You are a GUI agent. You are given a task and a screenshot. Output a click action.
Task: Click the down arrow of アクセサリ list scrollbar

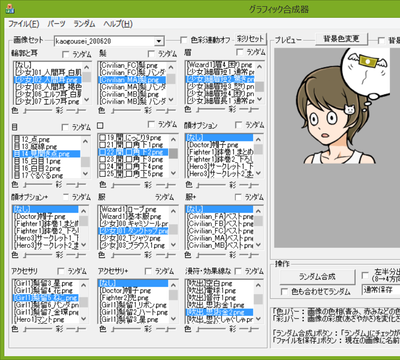tap(84, 318)
